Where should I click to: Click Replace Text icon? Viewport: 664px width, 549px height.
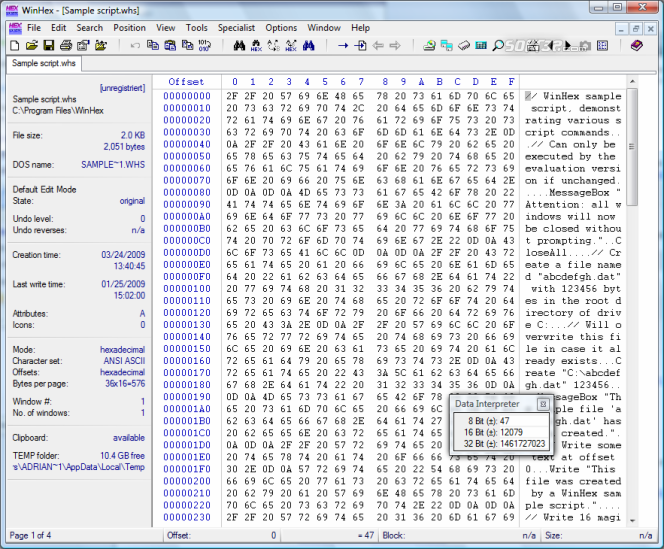[274, 45]
